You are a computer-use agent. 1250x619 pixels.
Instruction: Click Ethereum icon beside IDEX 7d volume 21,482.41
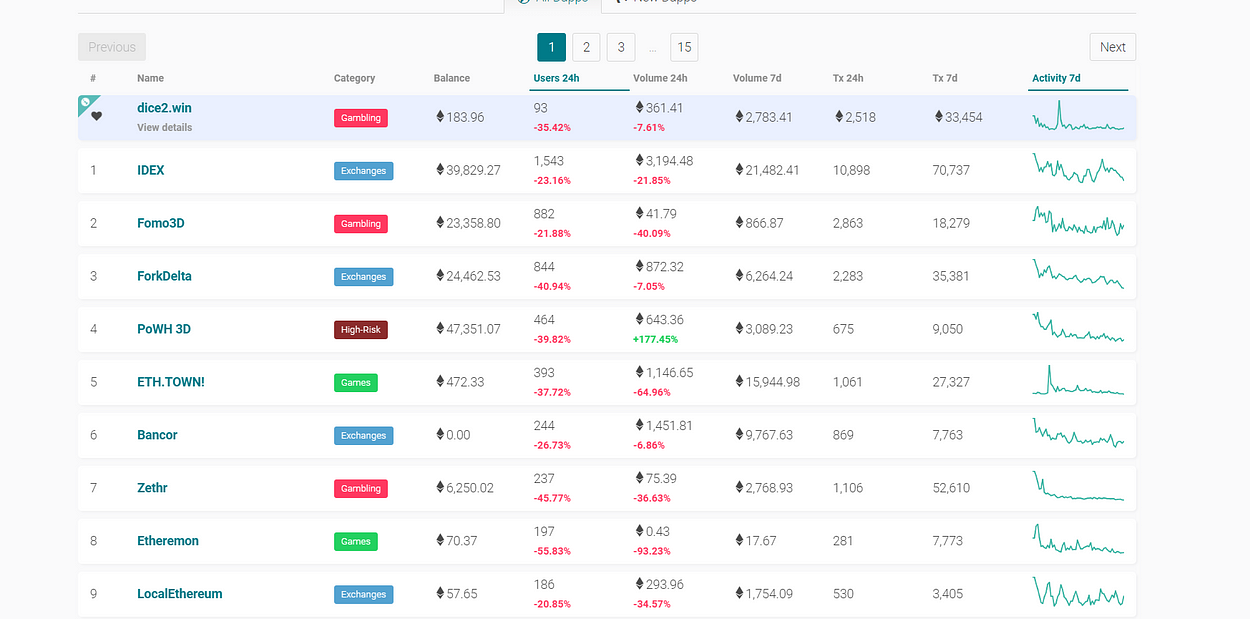[740, 170]
